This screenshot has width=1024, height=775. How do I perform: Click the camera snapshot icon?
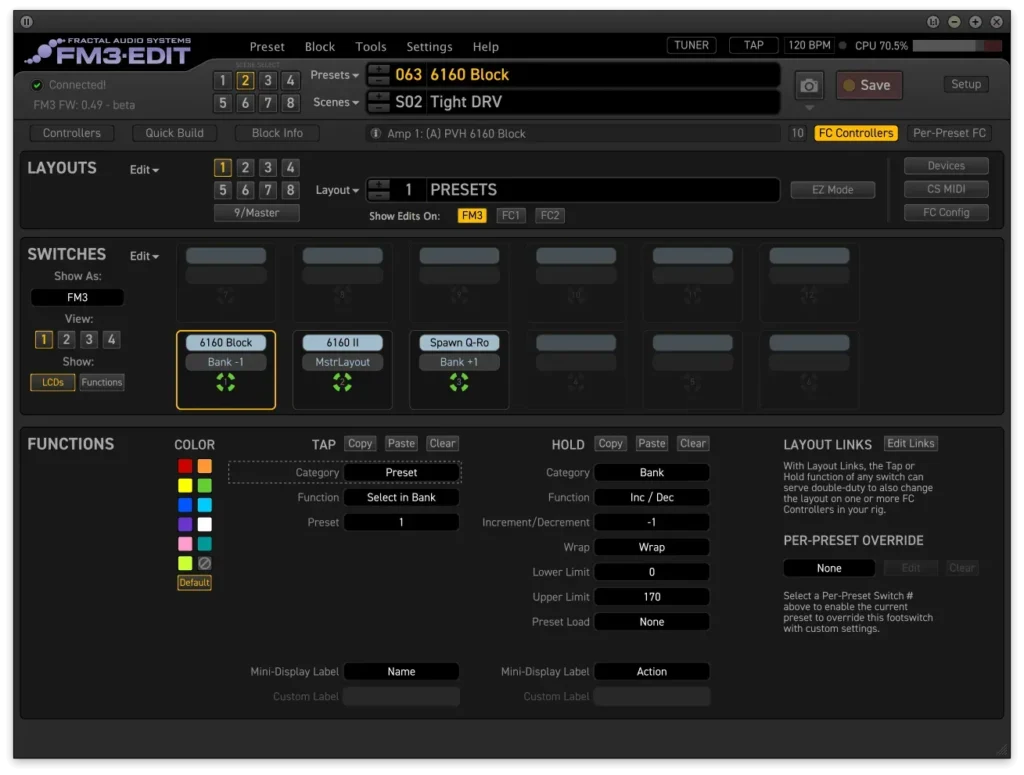coord(809,85)
